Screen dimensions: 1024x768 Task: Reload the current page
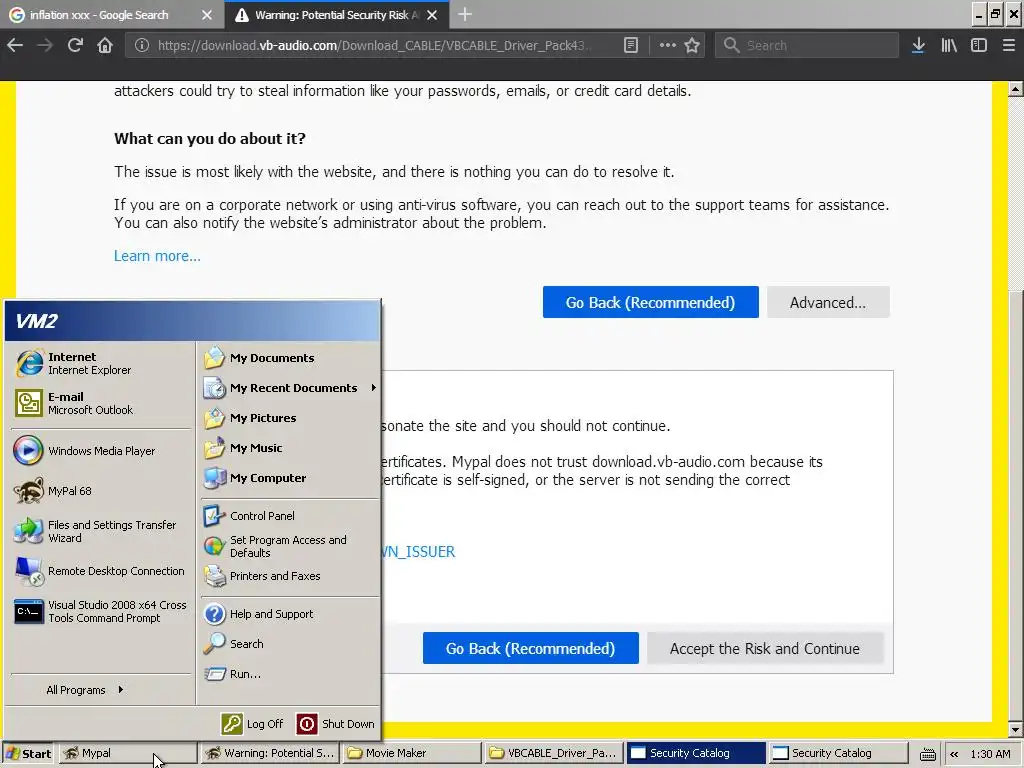tap(75, 45)
